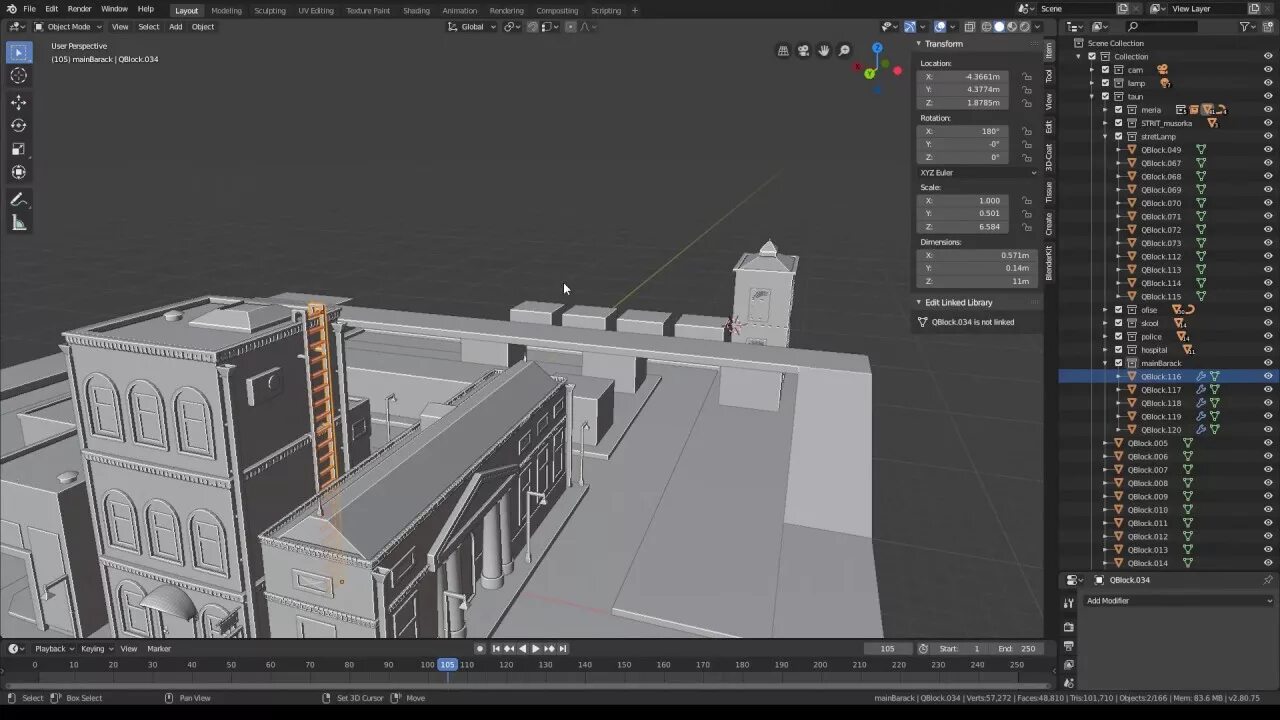Click Play in the timeline playback controls
Screen dimensions: 1280x720
tap(535, 648)
